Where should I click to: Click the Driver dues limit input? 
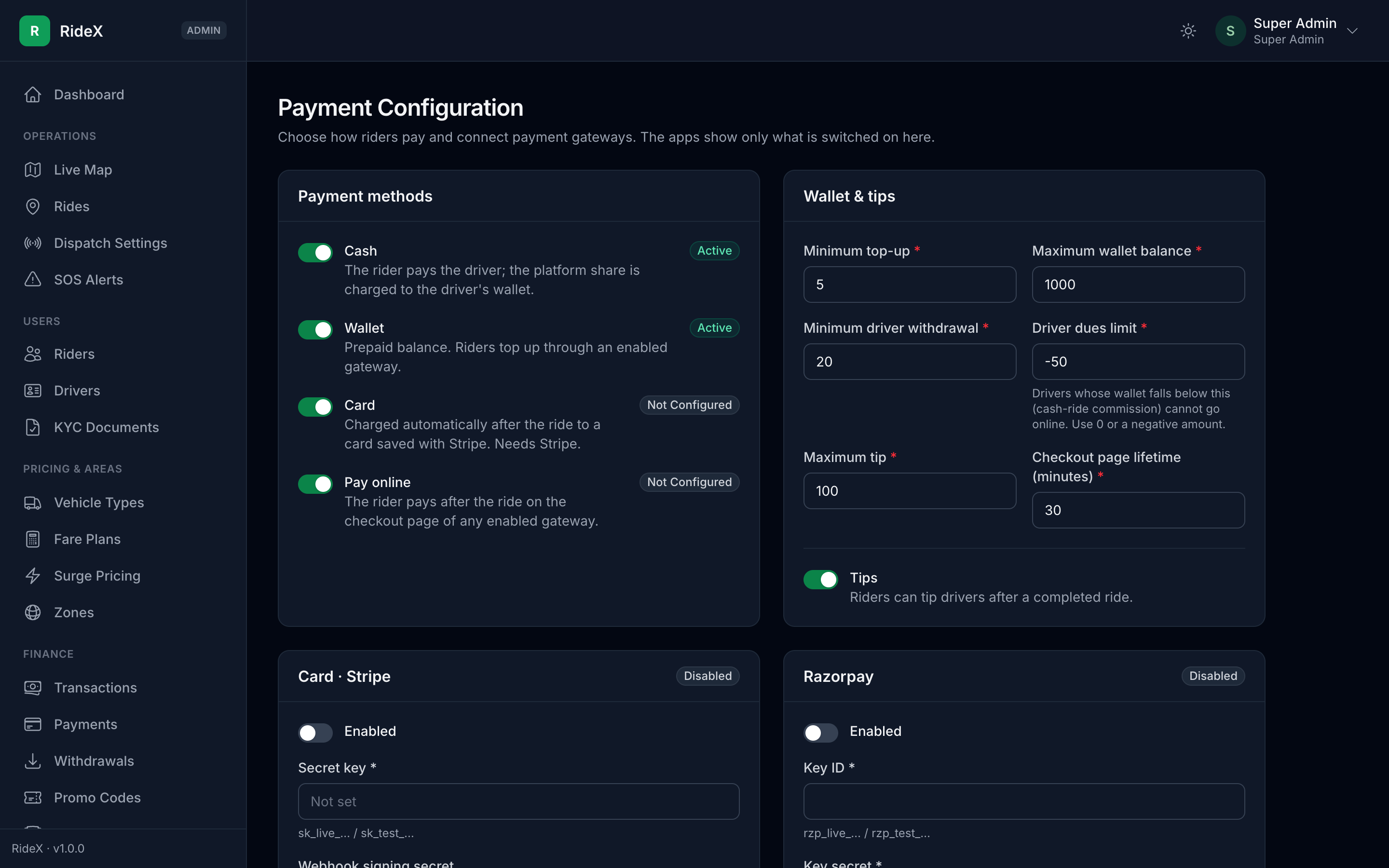(x=1138, y=362)
